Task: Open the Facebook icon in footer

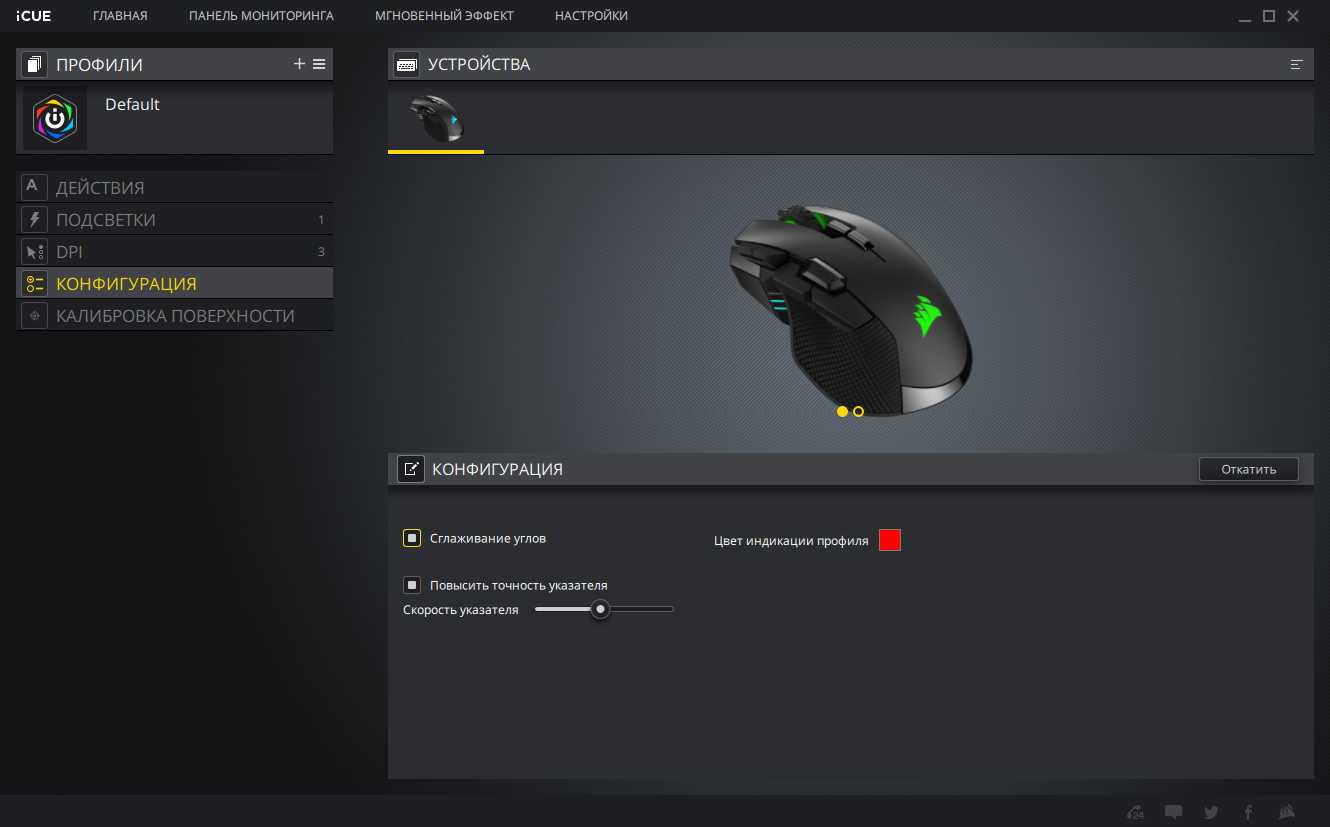Action: tap(1248, 812)
